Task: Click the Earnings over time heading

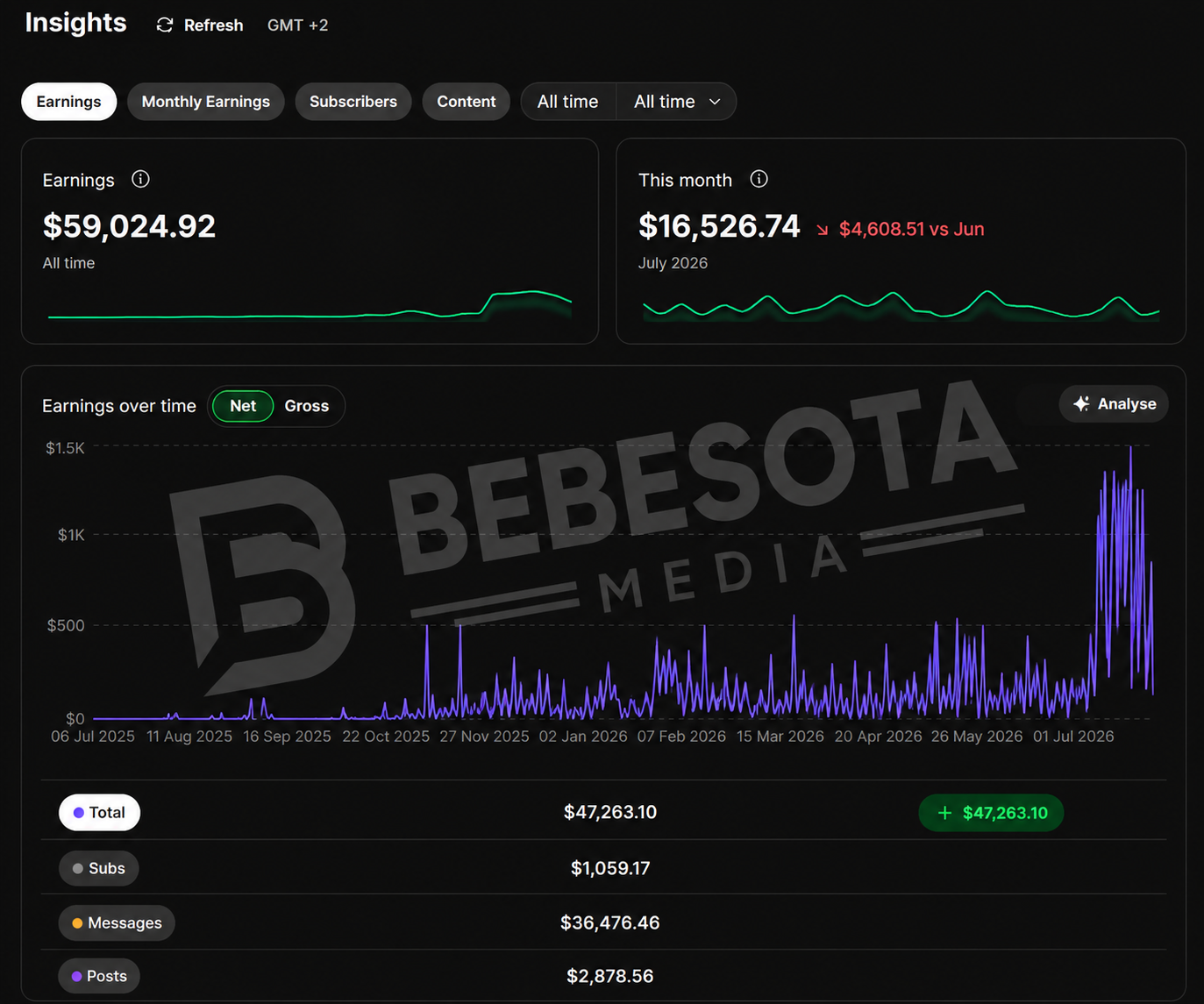Action: tap(119, 406)
